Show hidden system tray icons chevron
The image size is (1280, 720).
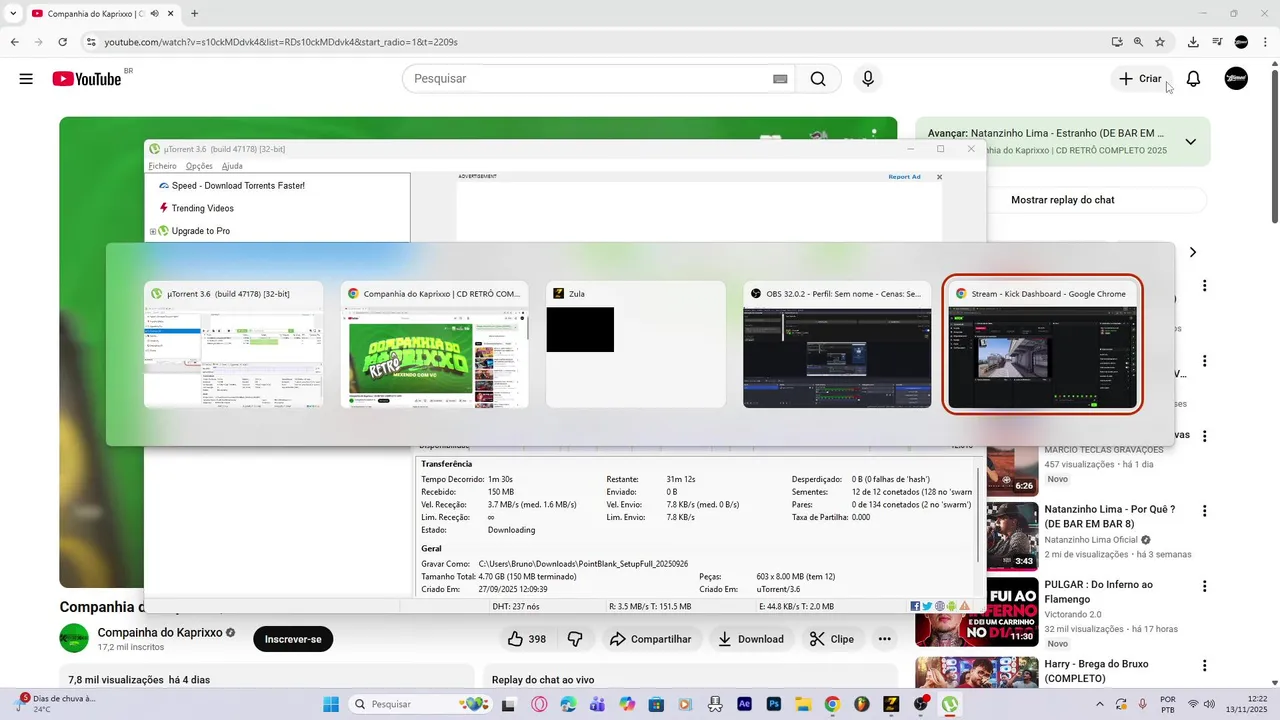[x=1100, y=704]
